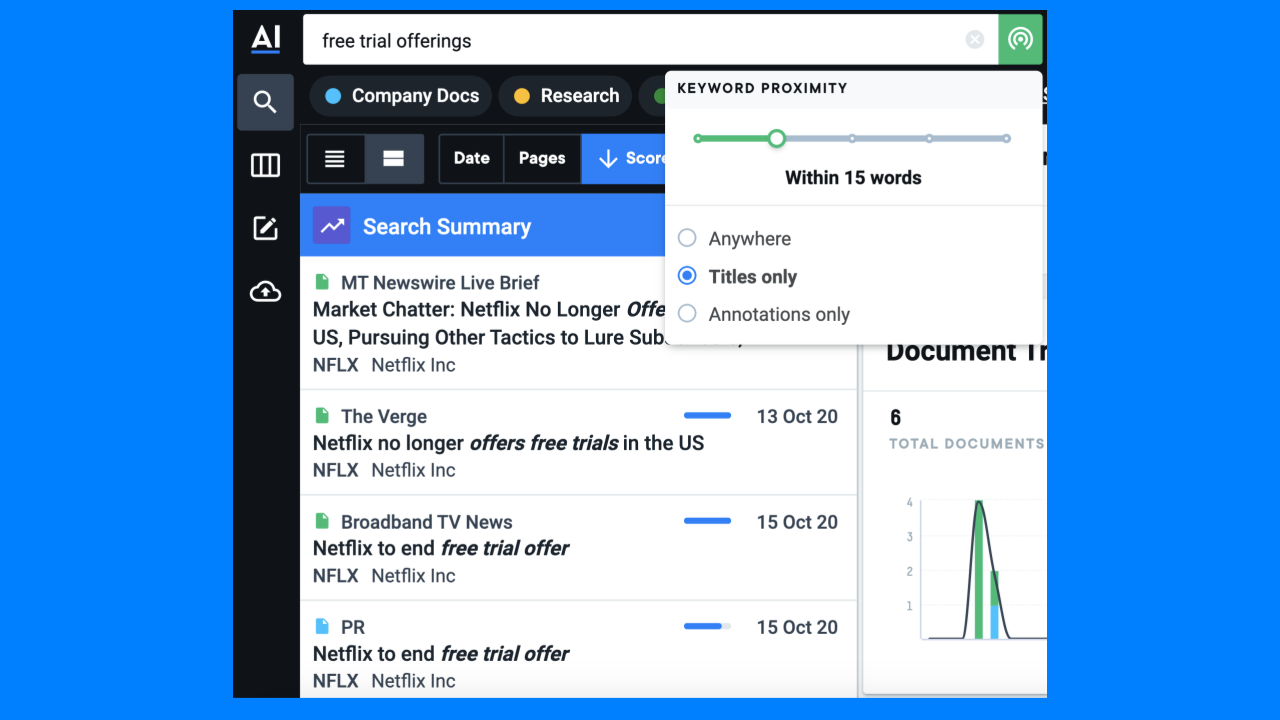Toggle the Research filter chip
Screen dimensions: 1280x720
[x=566, y=96]
